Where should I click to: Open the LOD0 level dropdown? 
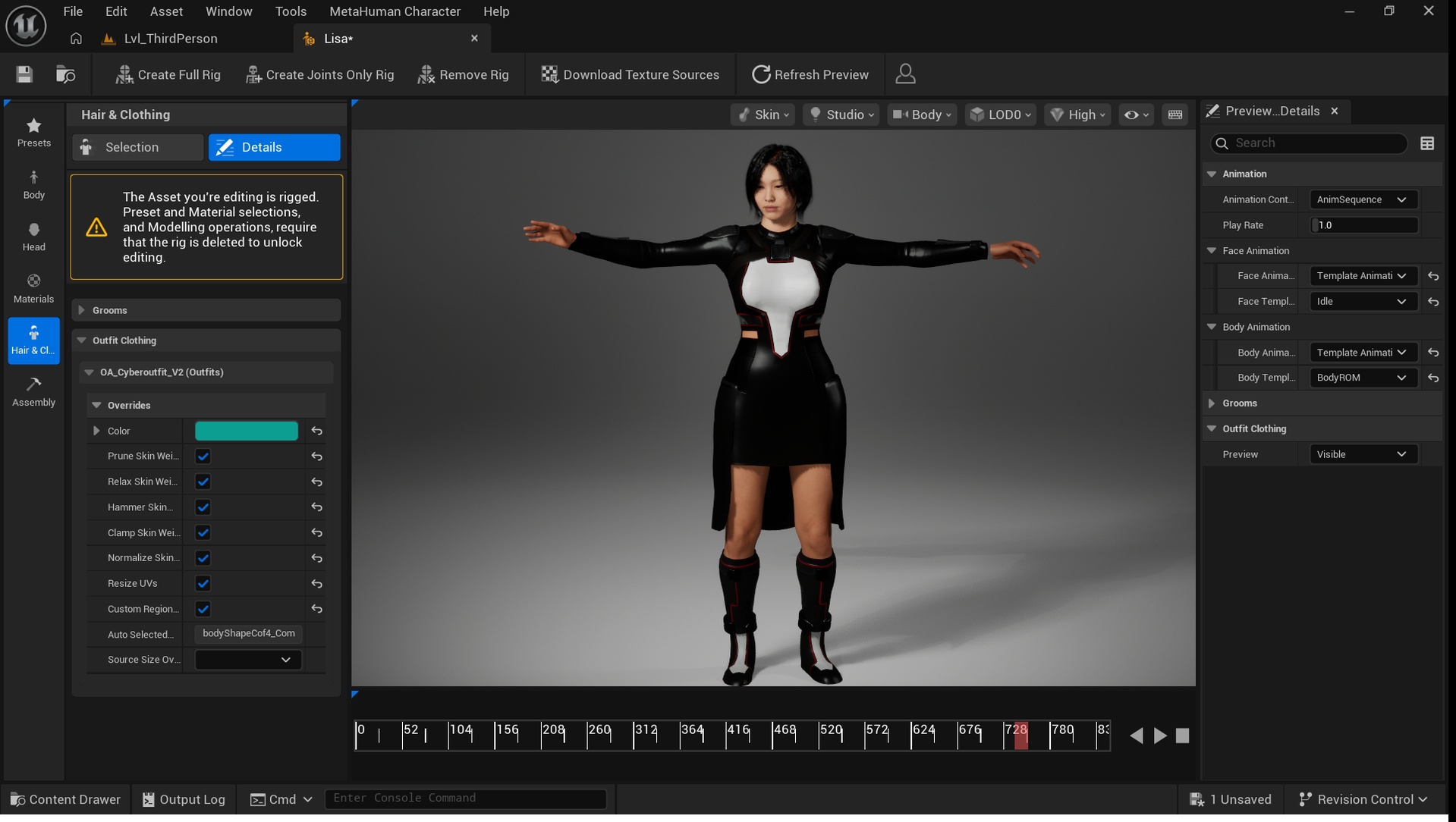[1001, 115]
